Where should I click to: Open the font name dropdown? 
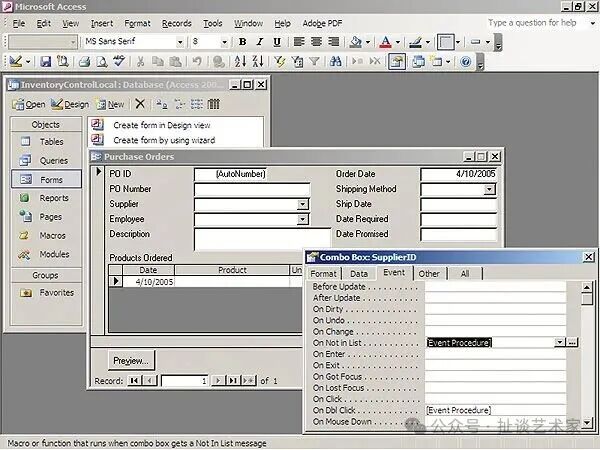pos(180,42)
